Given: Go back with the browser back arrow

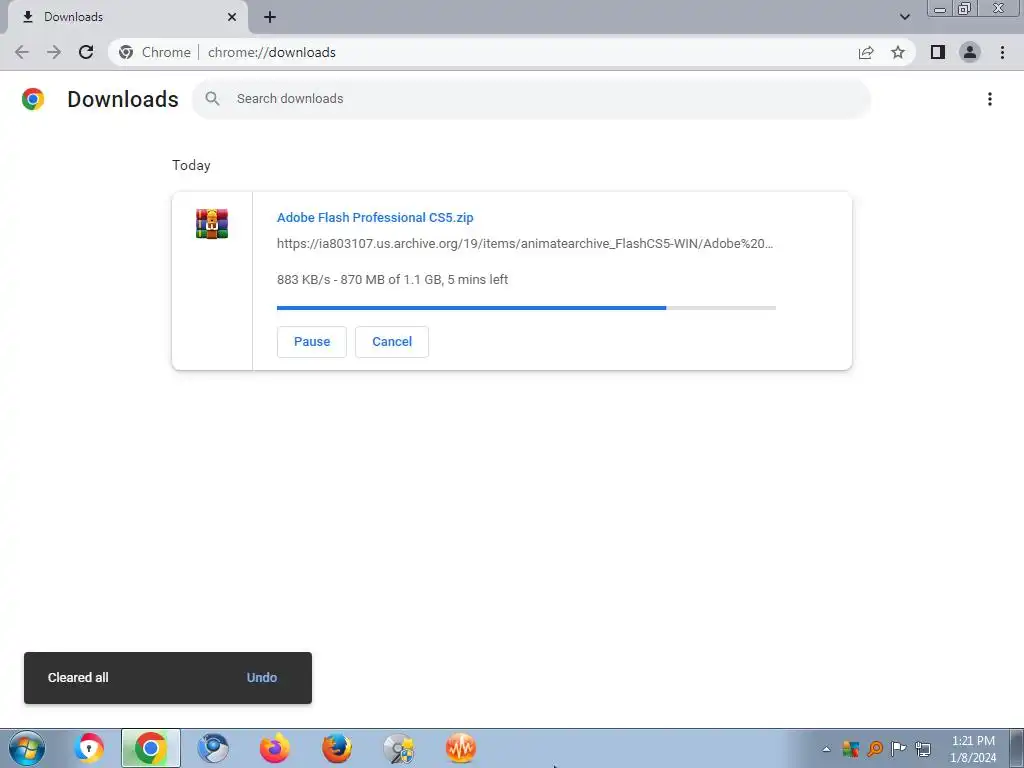Looking at the screenshot, I should tap(22, 52).
